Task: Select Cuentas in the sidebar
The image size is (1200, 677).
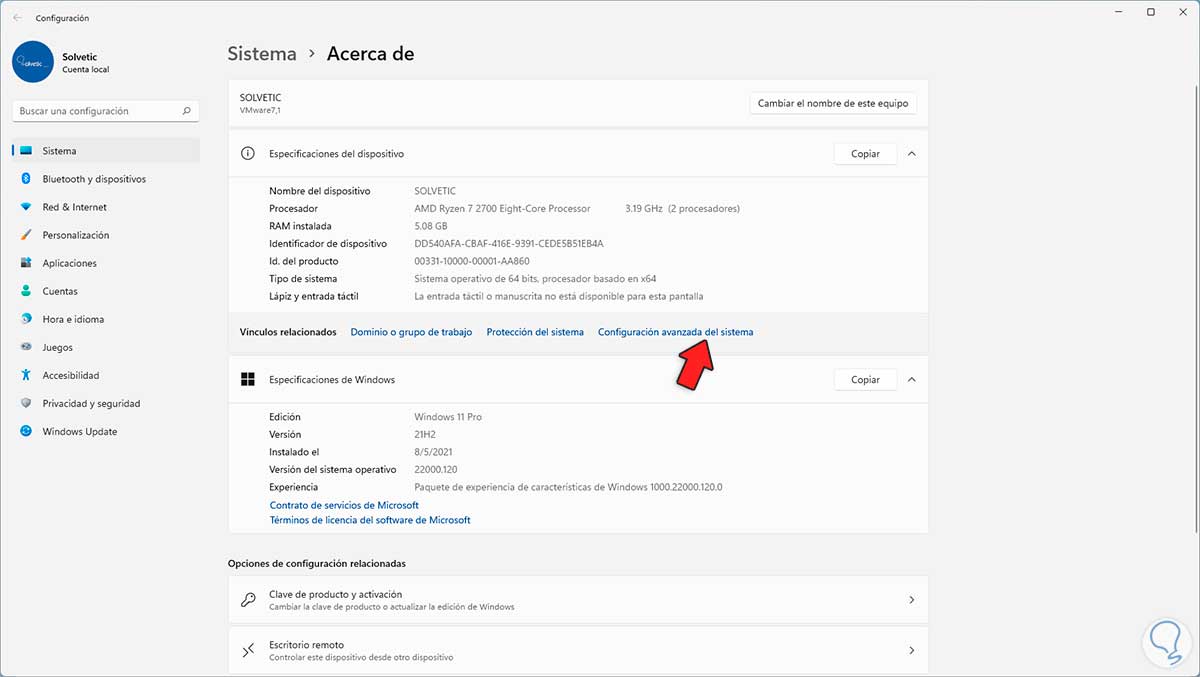Action: click(x=106, y=291)
